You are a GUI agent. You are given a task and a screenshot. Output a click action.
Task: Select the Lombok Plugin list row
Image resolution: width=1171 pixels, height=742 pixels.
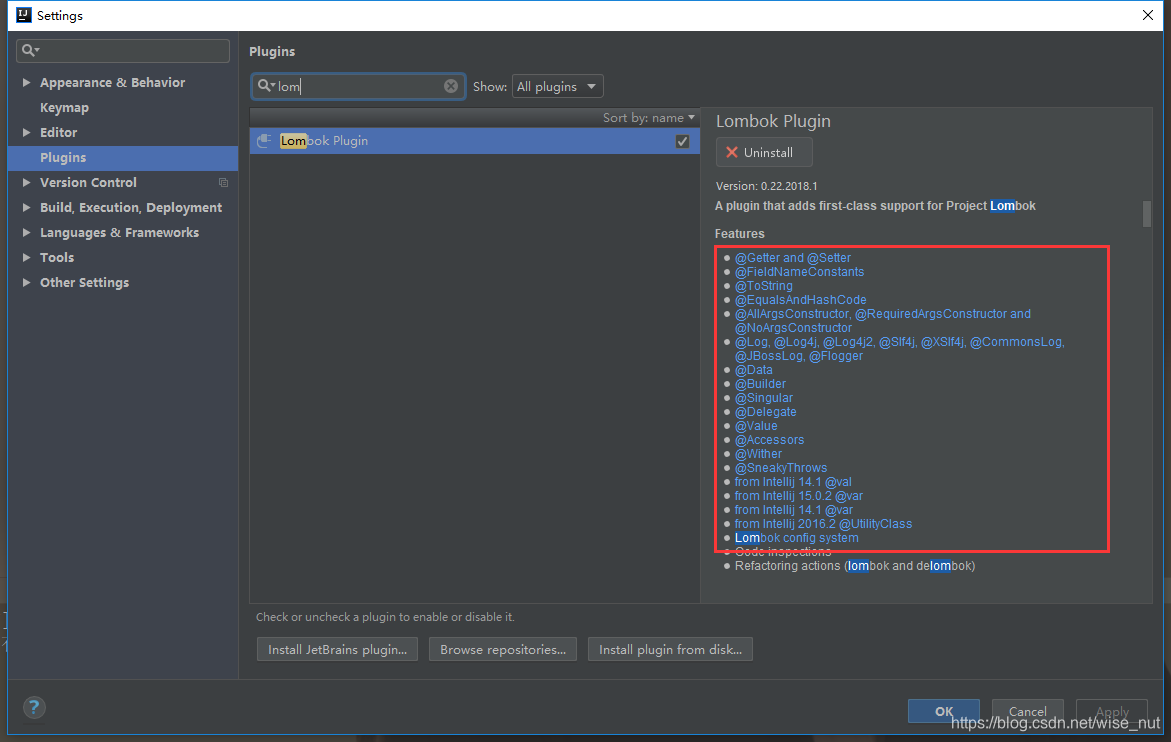[x=475, y=141]
